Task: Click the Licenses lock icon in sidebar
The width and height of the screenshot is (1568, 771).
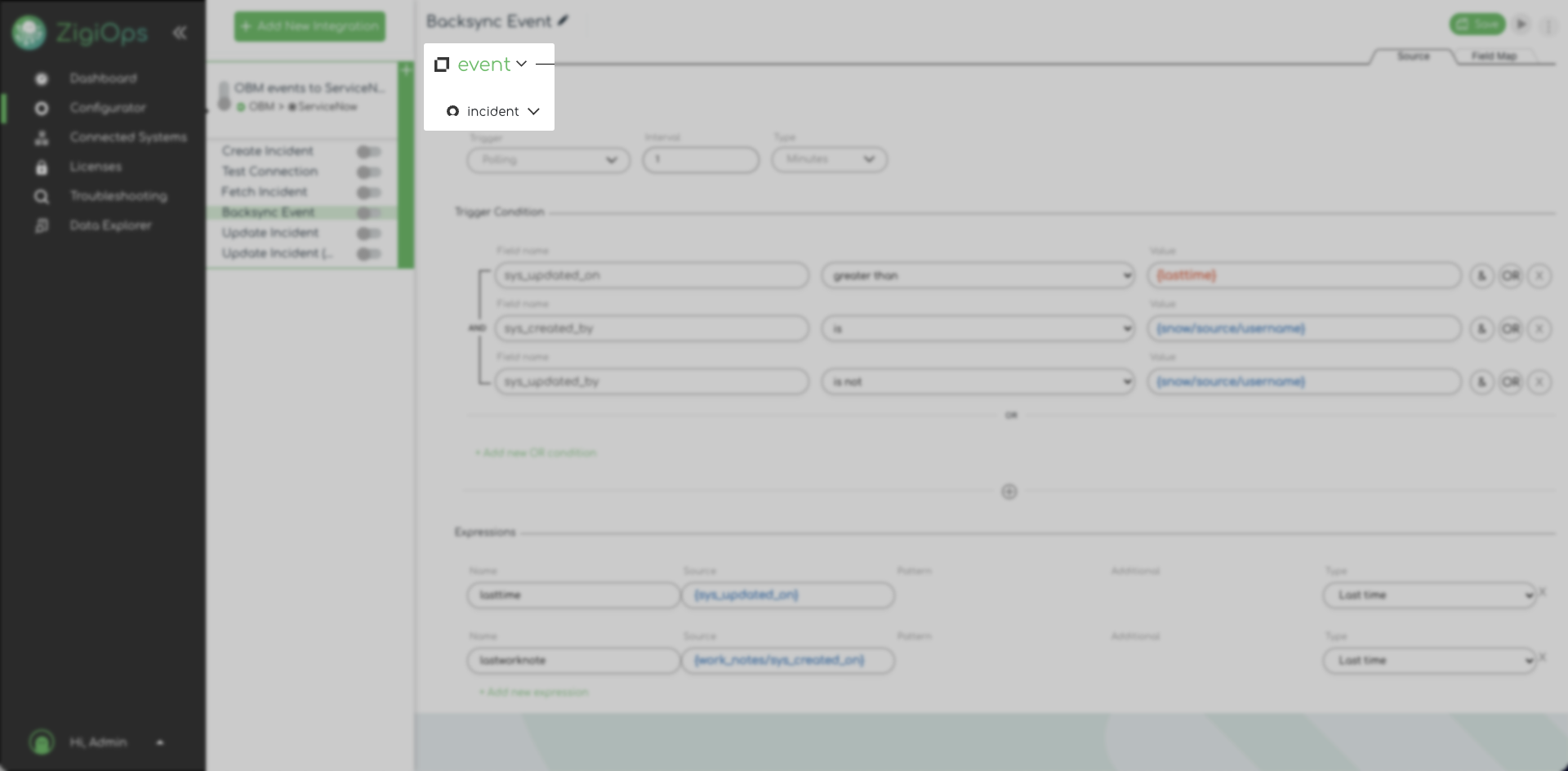Action: click(x=42, y=167)
